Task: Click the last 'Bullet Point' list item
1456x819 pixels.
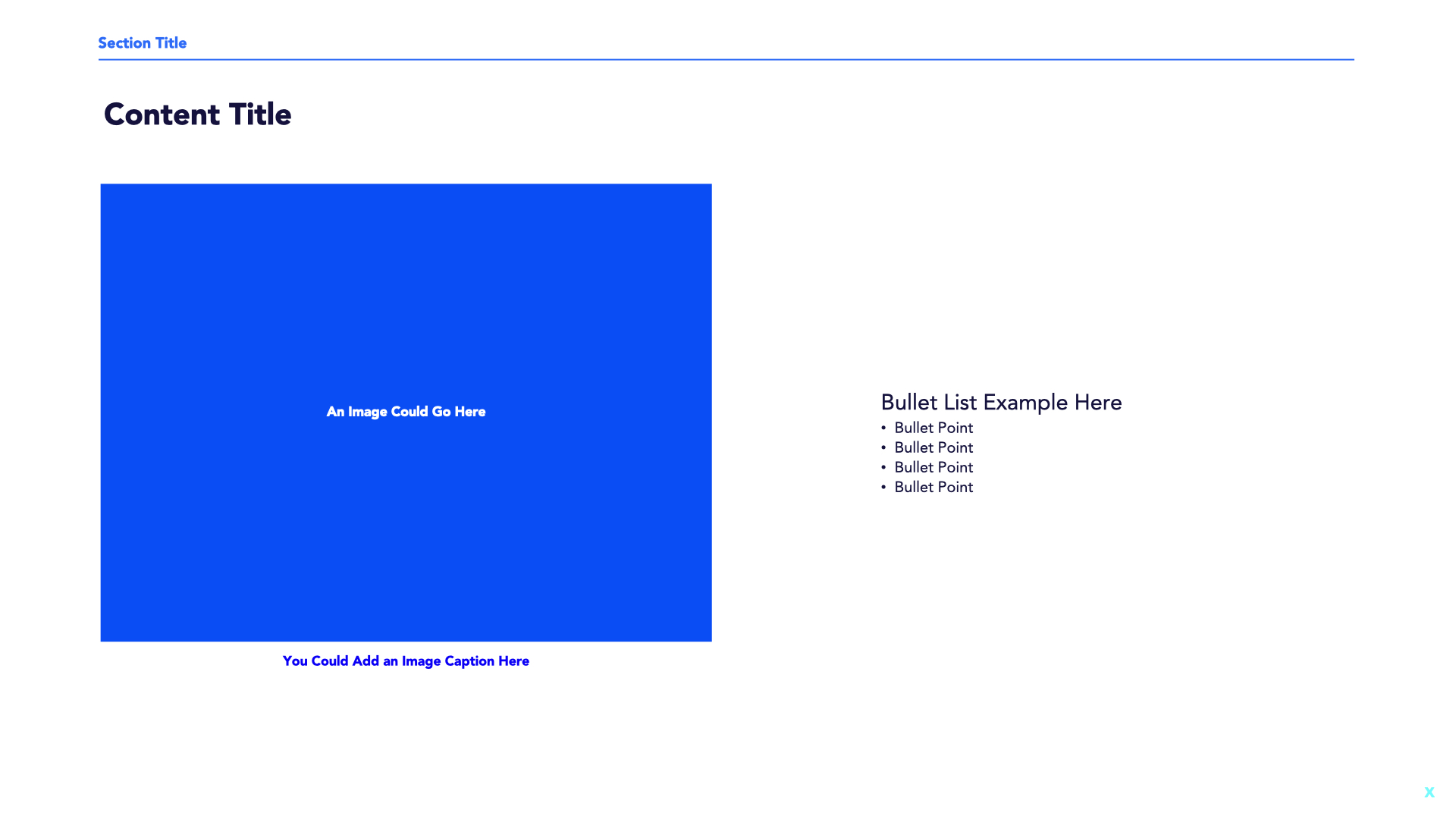Action: pos(934,488)
